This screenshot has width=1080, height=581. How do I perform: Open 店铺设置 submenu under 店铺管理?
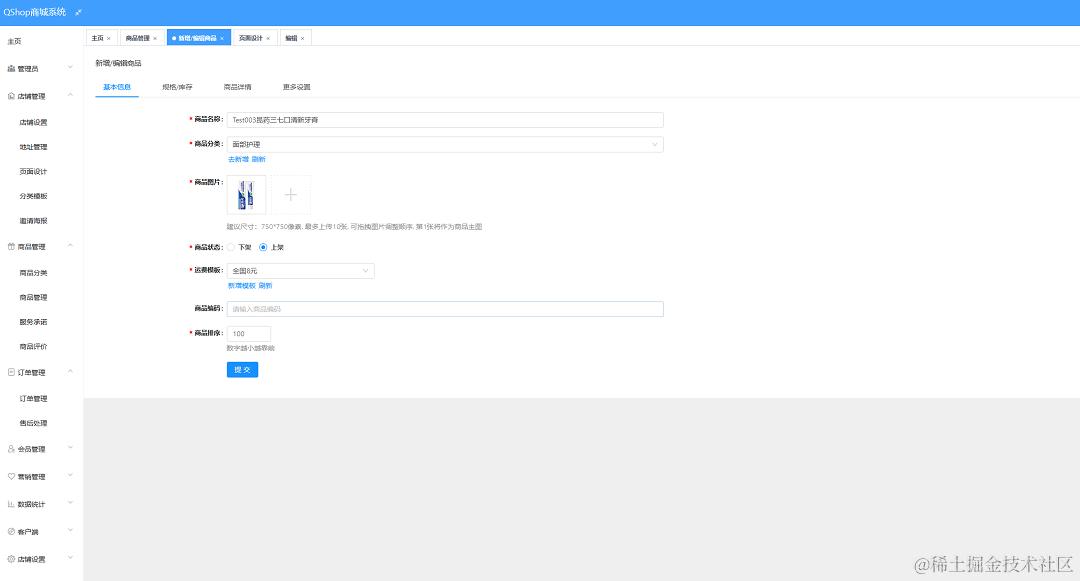tap(33, 123)
